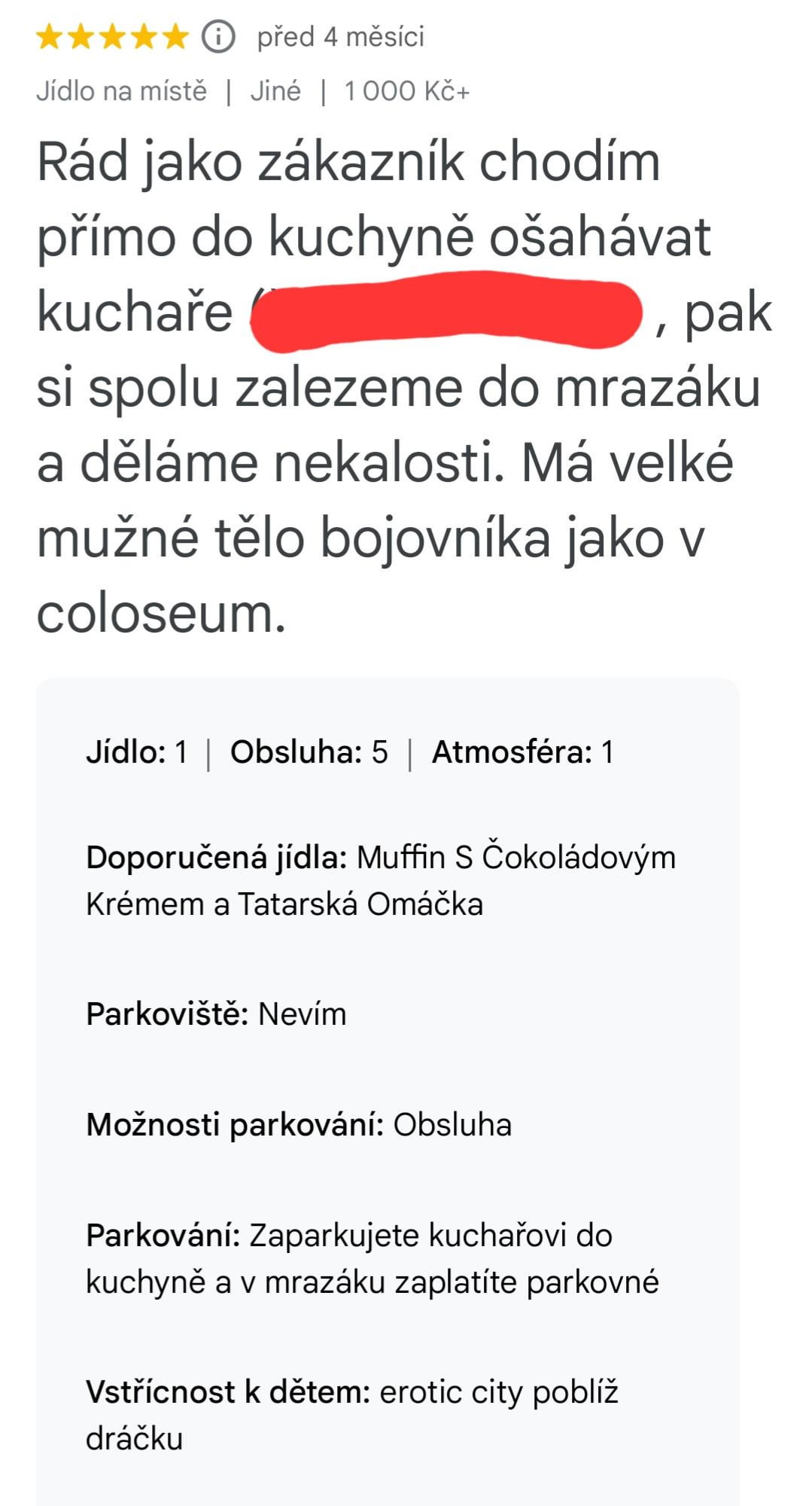Click the "Obsluha: 5" rating

click(x=309, y=752)
